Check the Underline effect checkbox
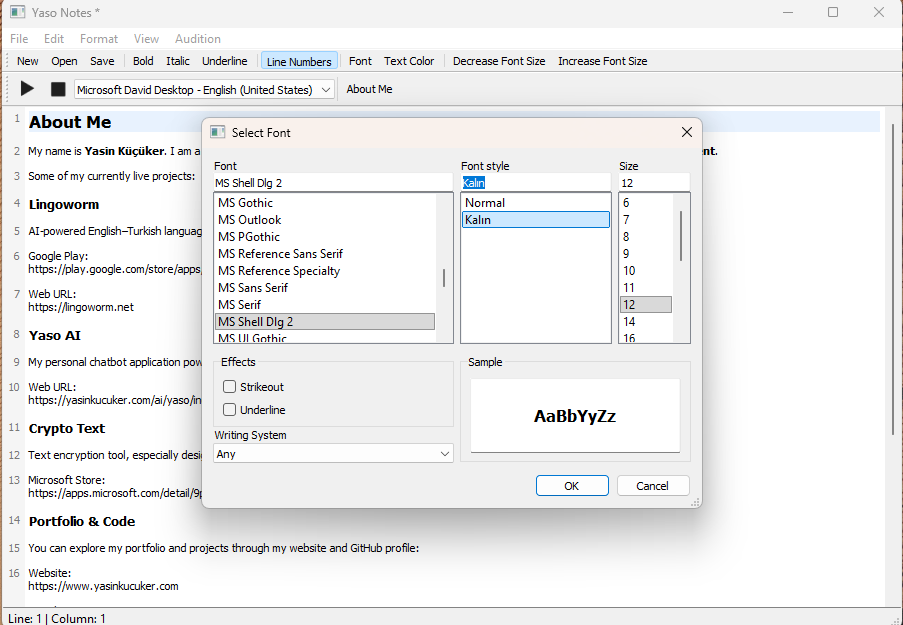The width and height of the screenshot is (903, 625). click(x=230, y=410)
